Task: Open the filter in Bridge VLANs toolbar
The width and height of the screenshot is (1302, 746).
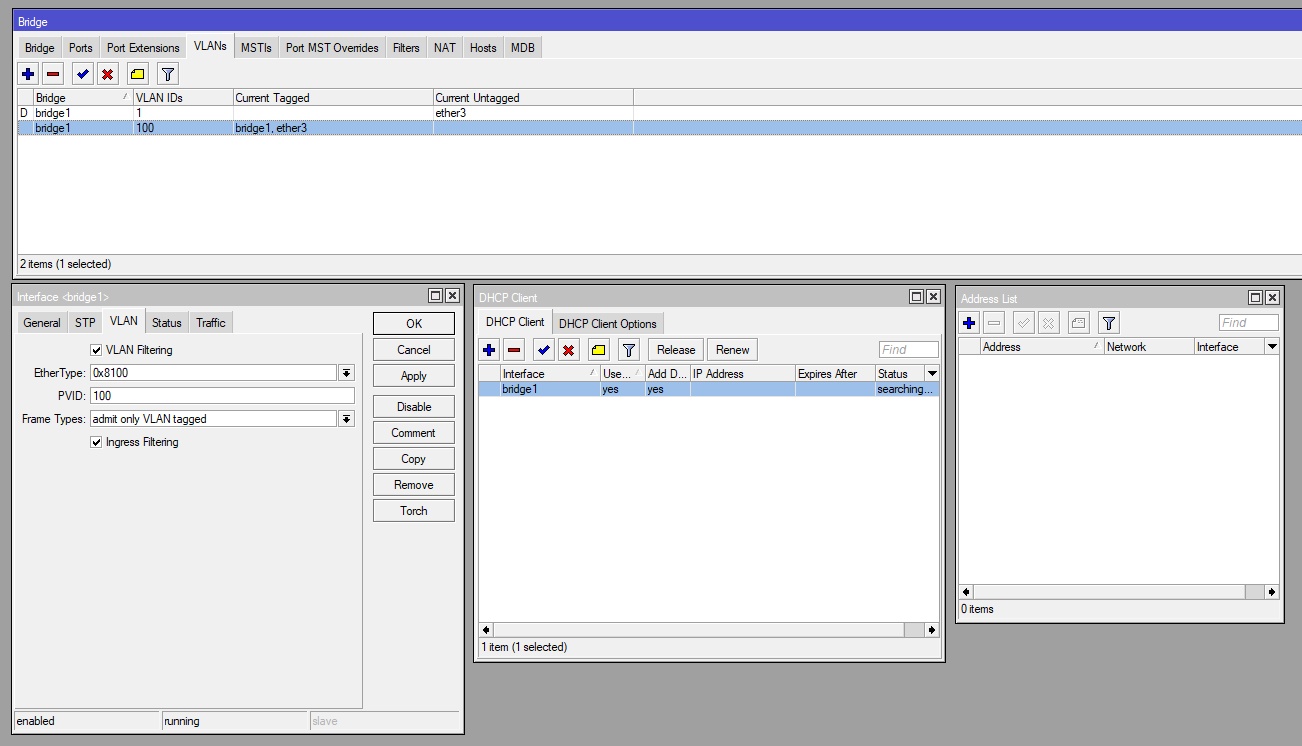Action: (x=168, y=74)
